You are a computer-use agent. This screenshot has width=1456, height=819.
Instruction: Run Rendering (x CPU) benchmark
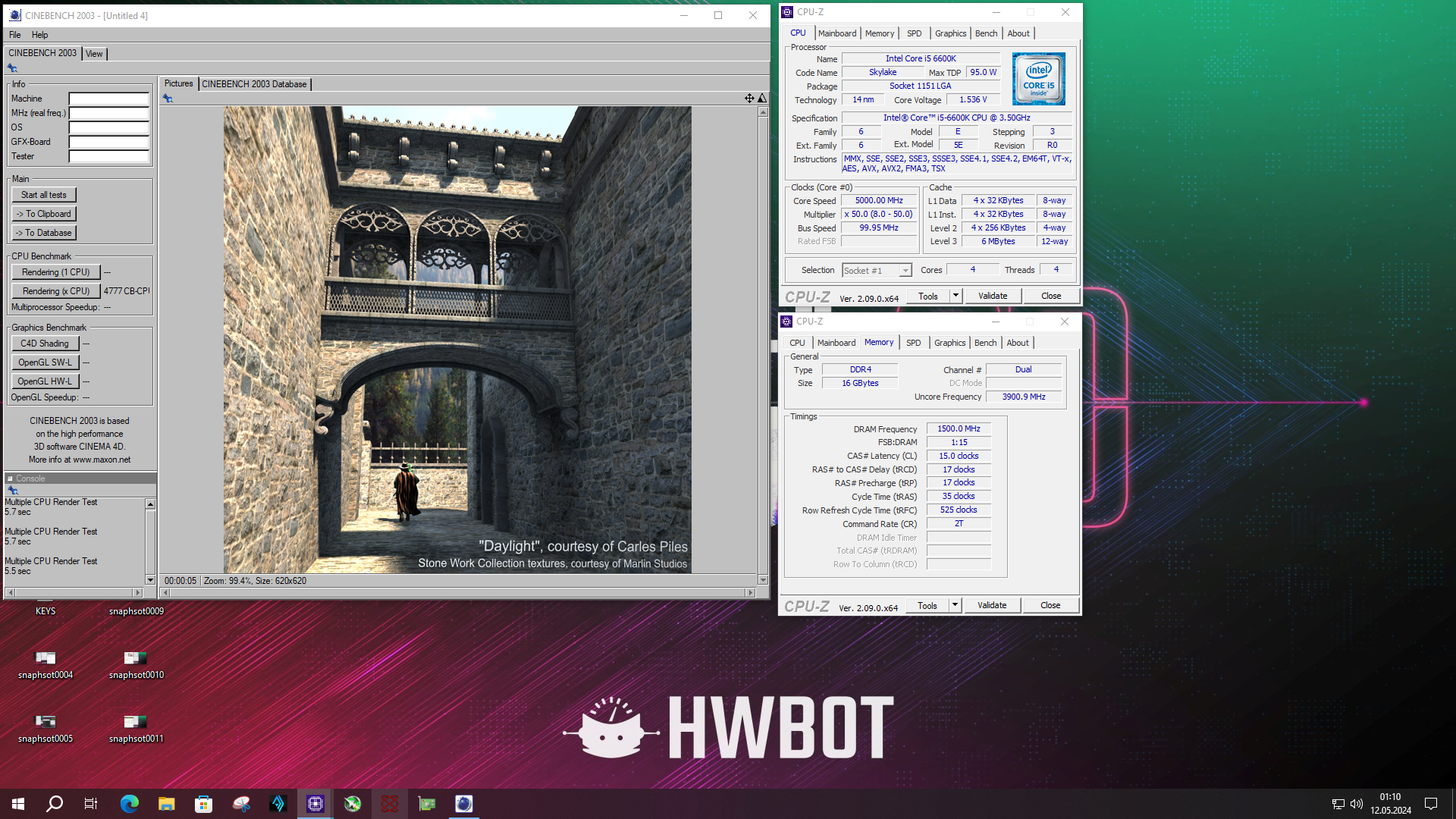click(x=56, y=291)
